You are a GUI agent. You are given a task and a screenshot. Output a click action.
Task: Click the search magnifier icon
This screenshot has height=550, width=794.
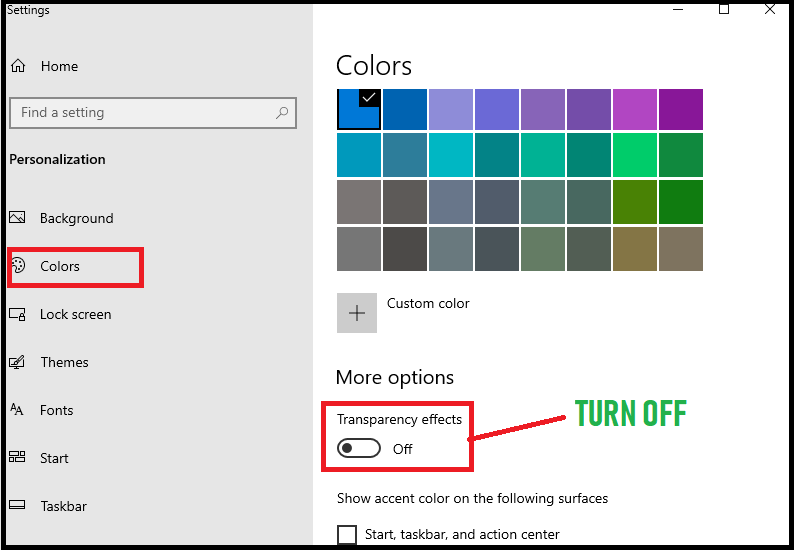click(282, 112)
